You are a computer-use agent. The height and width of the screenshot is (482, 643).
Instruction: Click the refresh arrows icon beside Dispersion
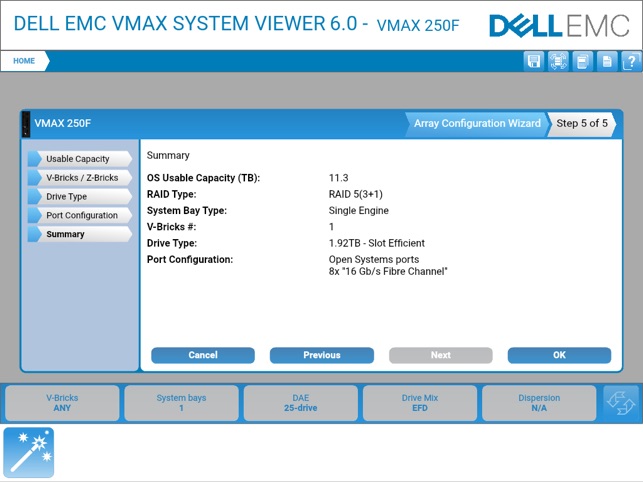[621, 403]
